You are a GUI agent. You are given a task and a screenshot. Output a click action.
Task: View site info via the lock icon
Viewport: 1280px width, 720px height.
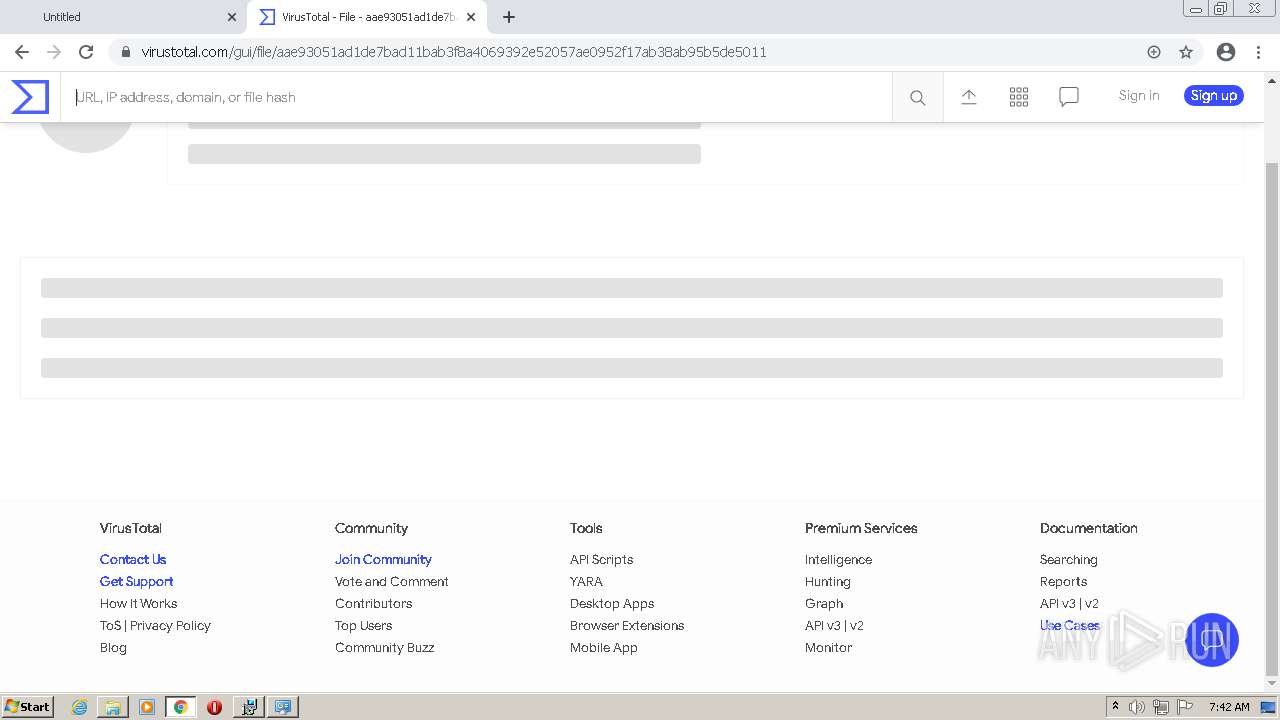(x=125, y=52)
